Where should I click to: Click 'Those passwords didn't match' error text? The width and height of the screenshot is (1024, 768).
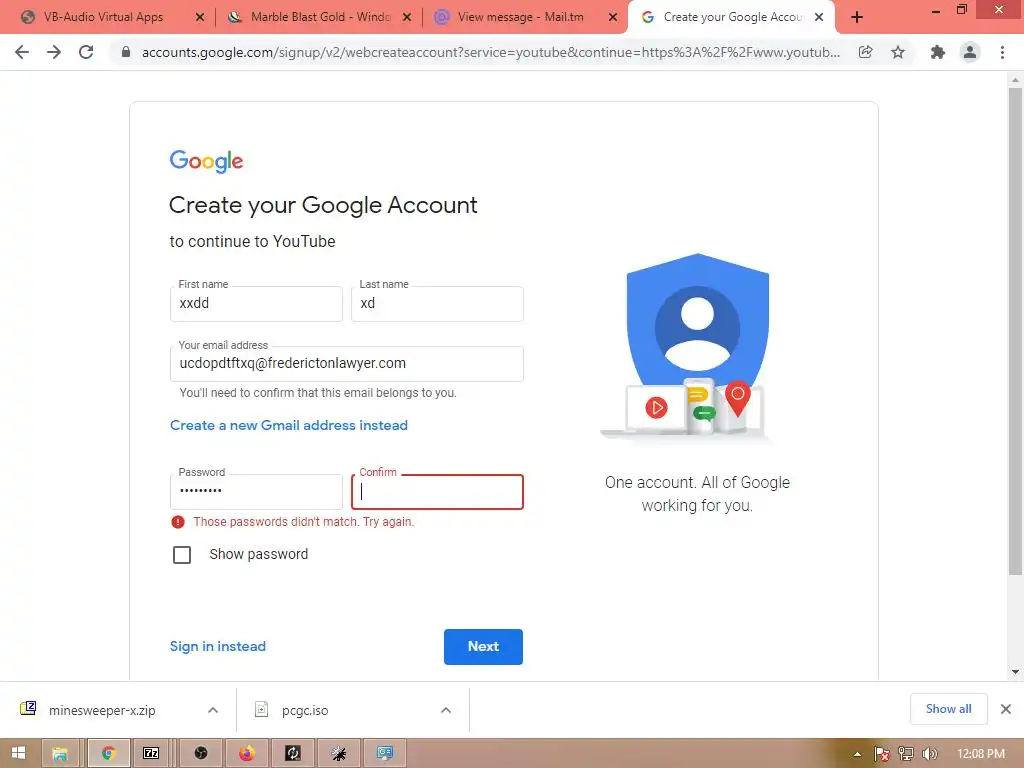coord(303,522)
